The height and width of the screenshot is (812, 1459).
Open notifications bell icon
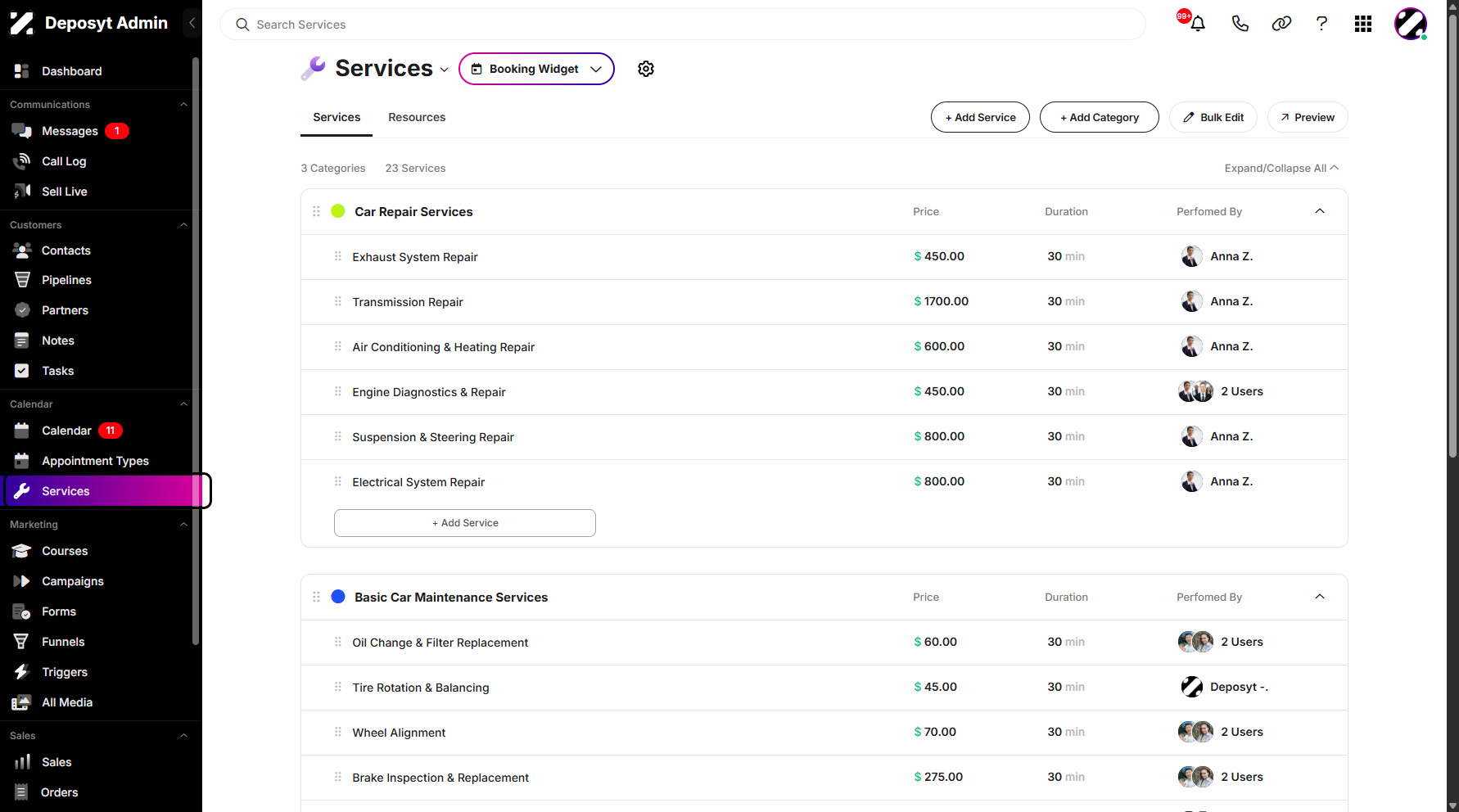pyautogui.click(x=1197, y=24)
